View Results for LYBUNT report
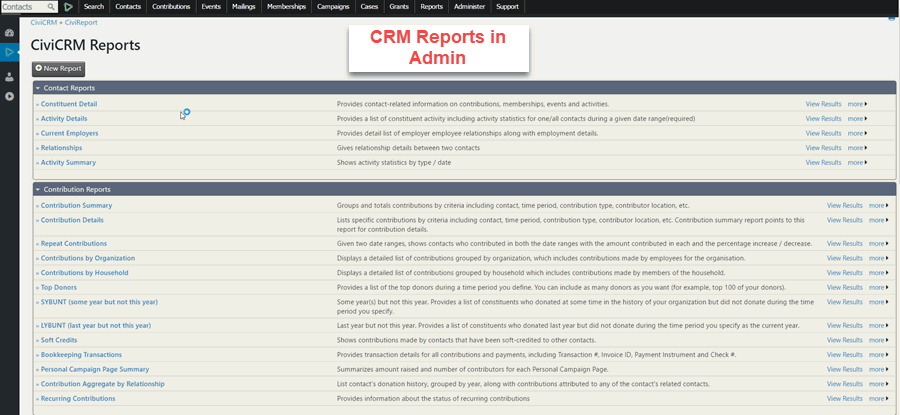900x415 pixels. point(844,325)
